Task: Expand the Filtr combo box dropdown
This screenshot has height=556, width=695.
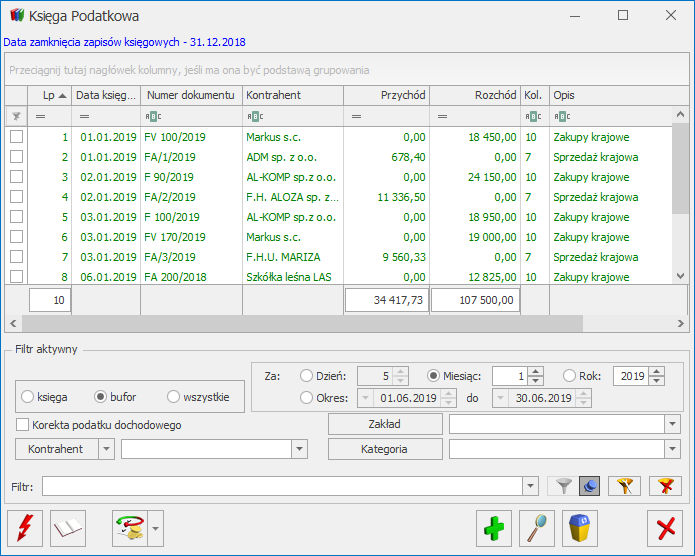Action: click(x=530, y=486)
